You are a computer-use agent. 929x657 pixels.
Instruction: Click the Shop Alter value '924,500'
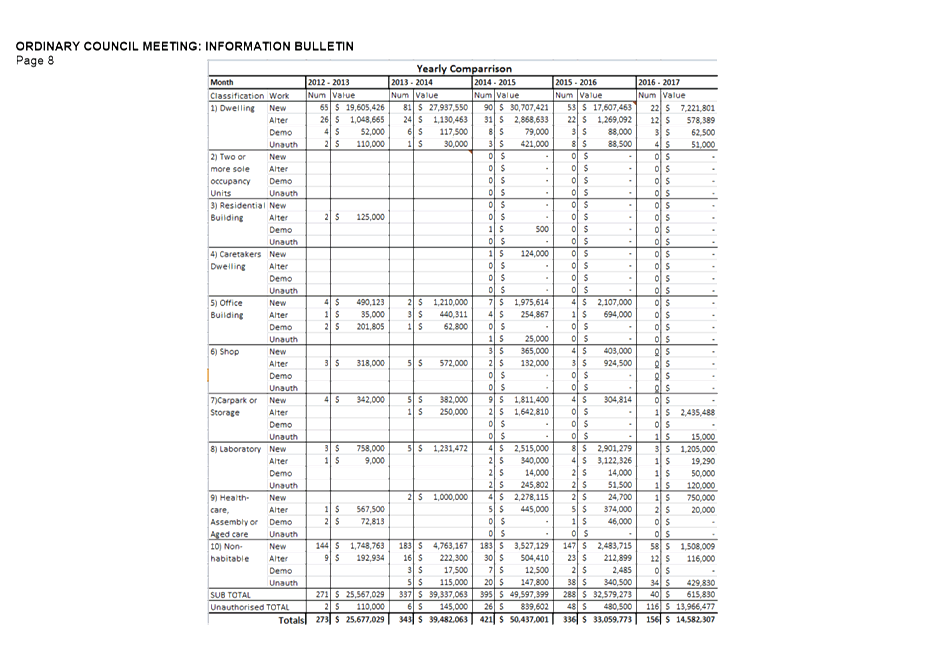618,363
